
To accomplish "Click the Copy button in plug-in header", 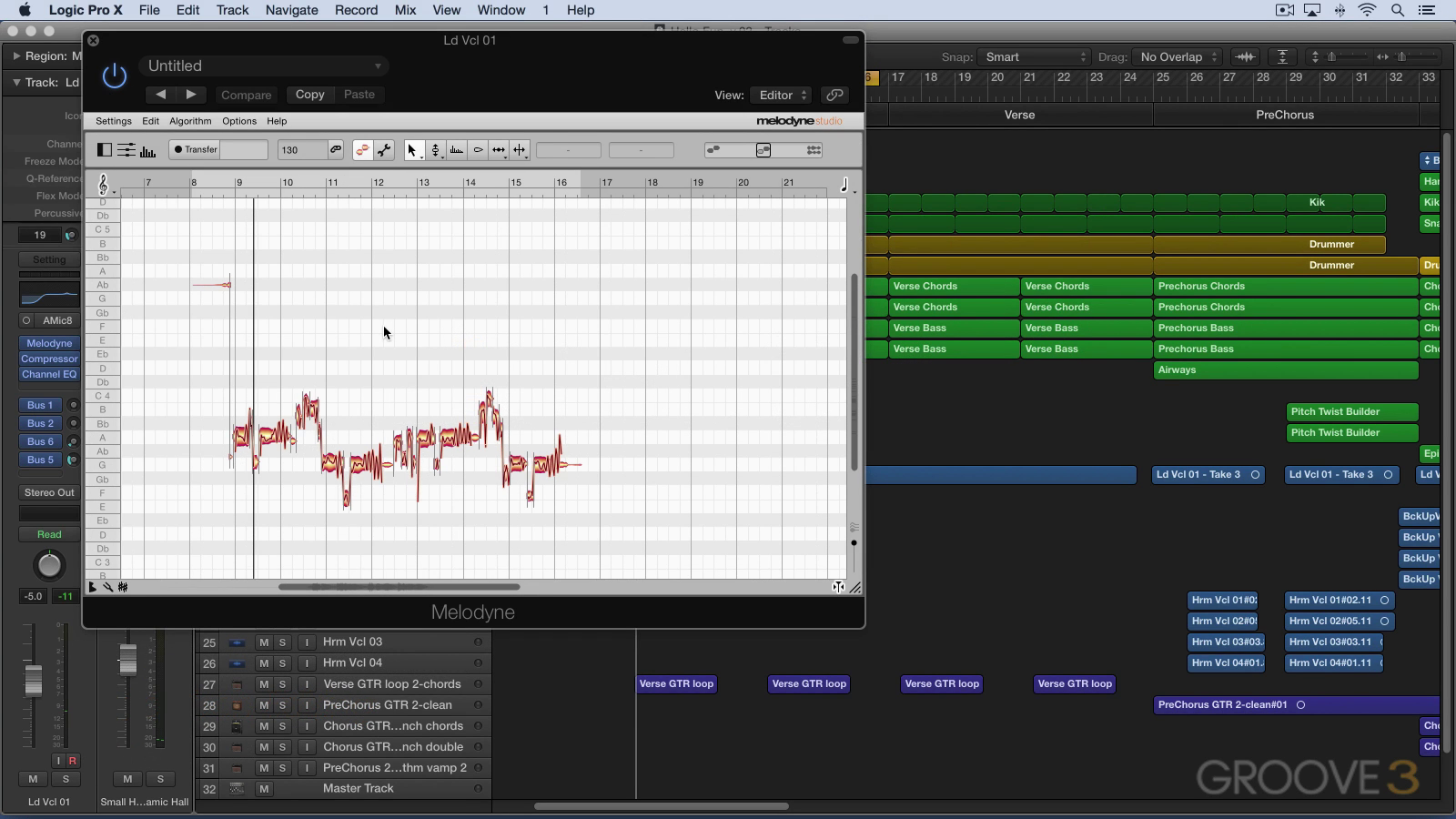I will tap(309, 95).
